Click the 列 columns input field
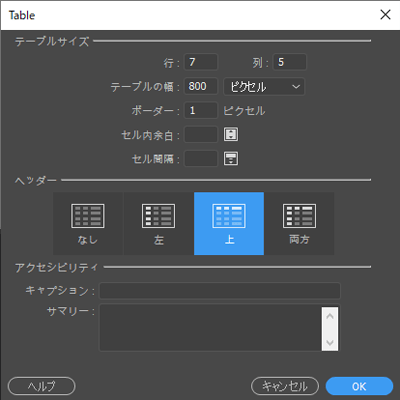Viewport: 400px width, 400px height. [290, 62]
